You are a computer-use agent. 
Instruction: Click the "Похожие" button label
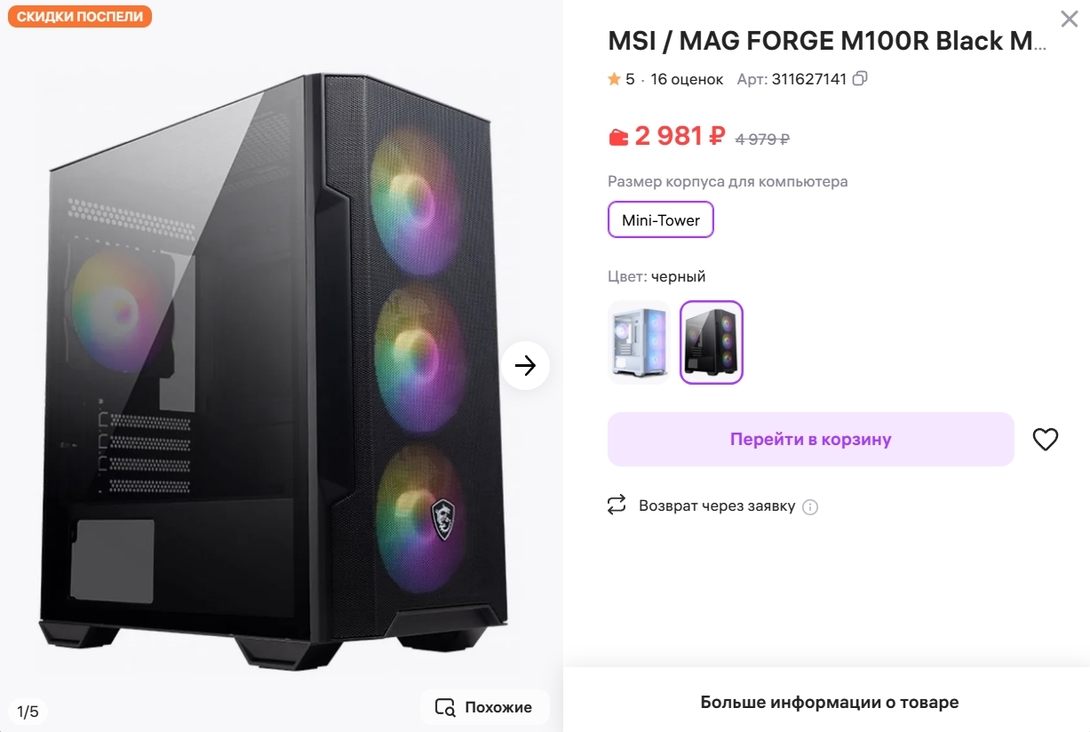[x=498, y=707]
